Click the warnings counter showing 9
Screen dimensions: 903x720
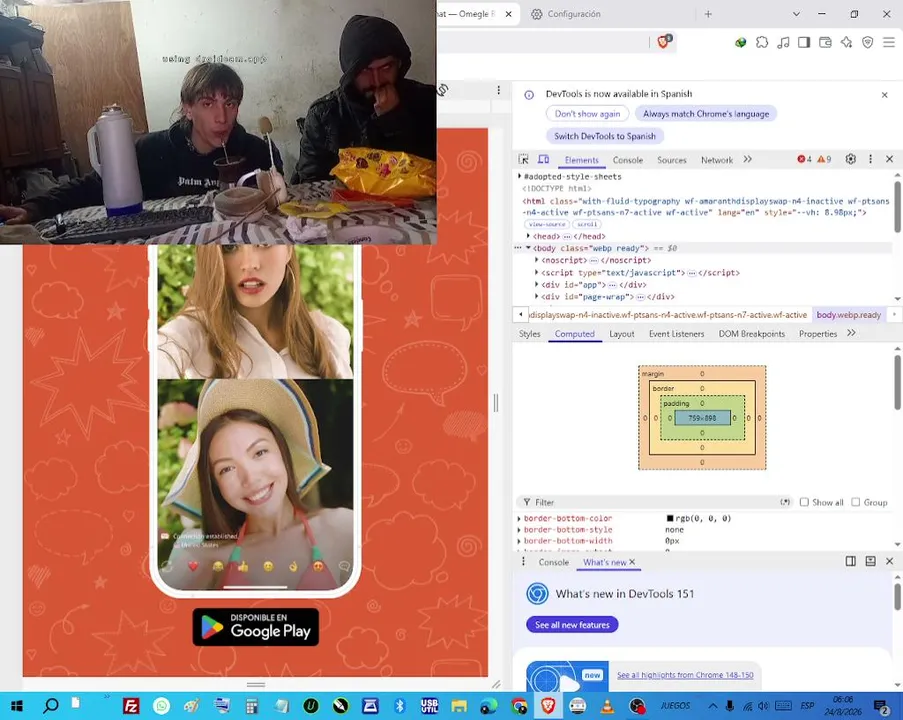point(824,159)
